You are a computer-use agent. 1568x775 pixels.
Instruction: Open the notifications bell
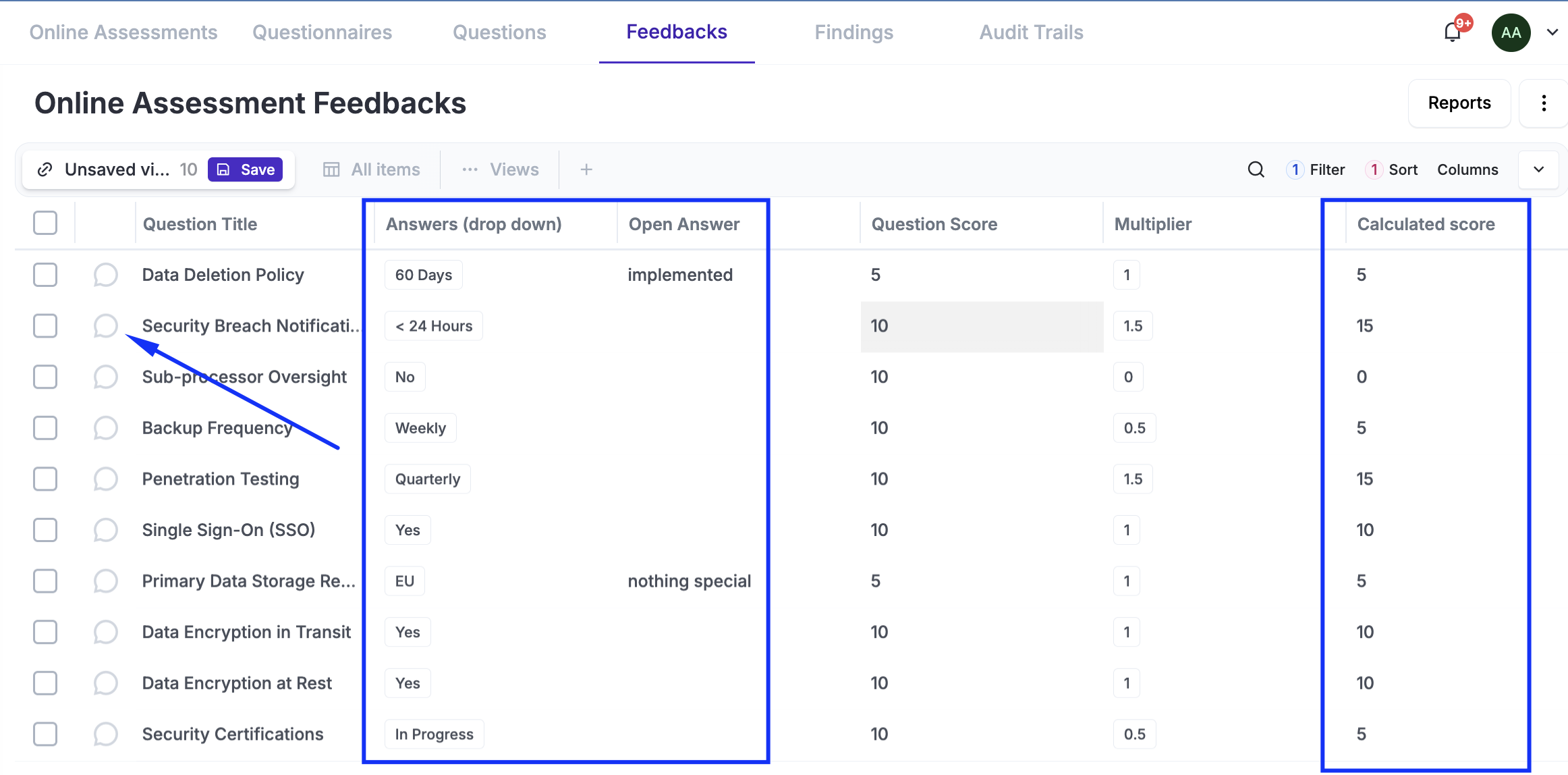tap(1452, 32)
